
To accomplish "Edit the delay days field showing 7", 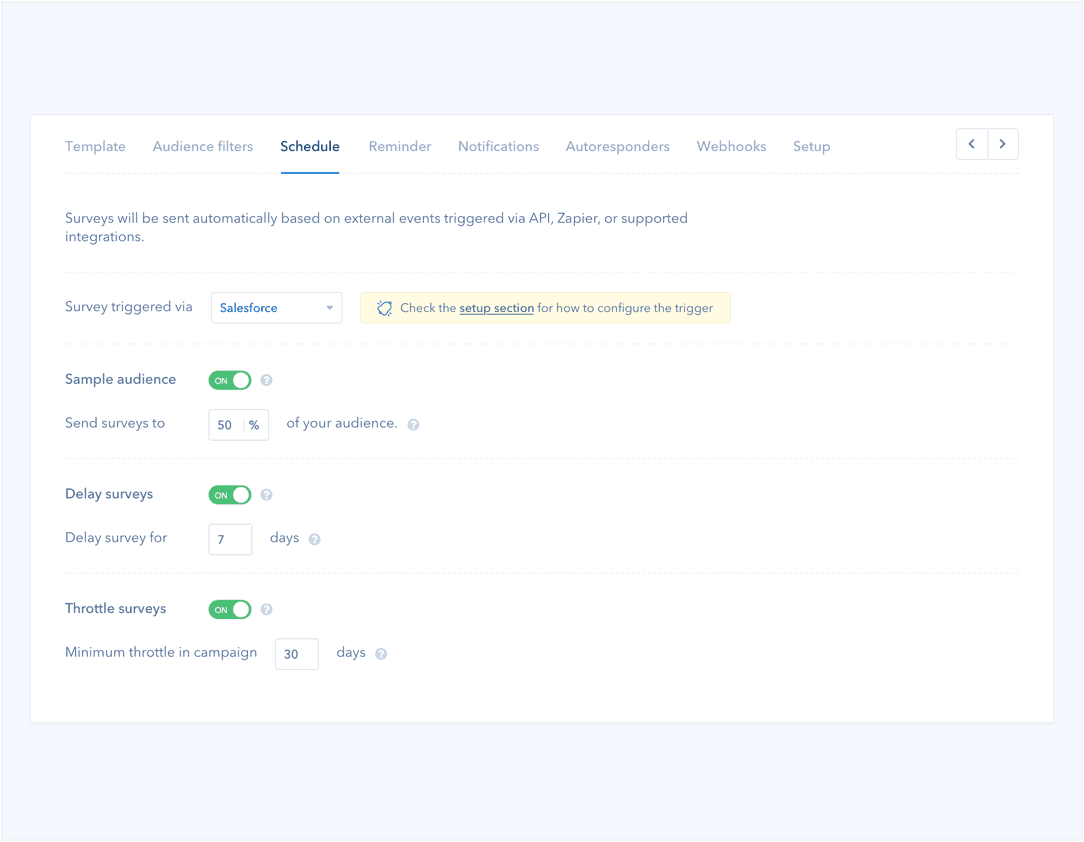I will click(230, 539).
